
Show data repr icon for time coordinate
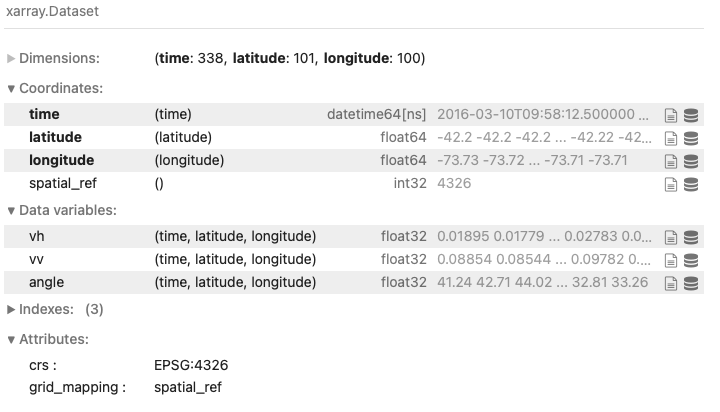point(691,115)
